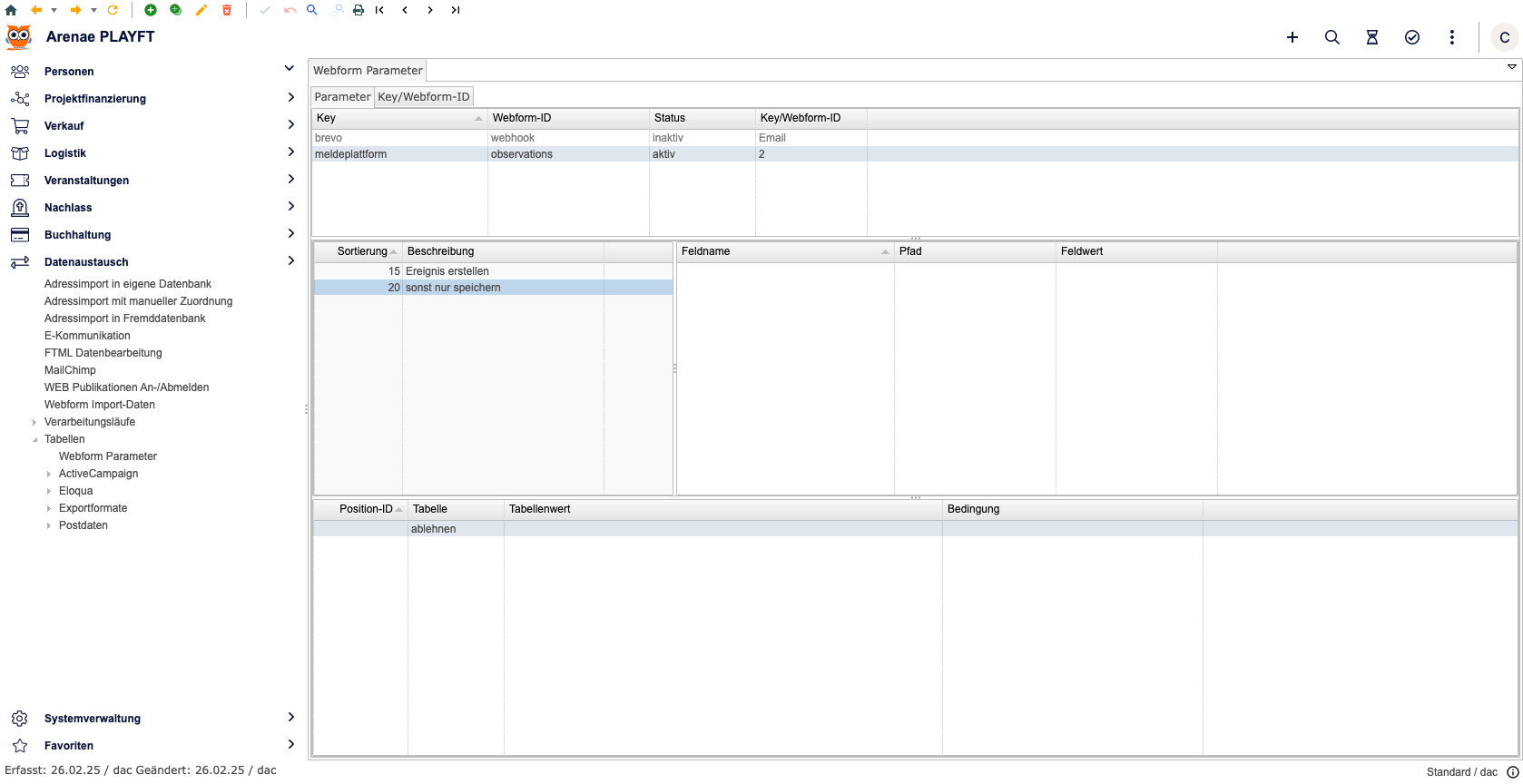Screen dimensions: 1523x784
Task: Switch to the Key/Webform-ID tab
Action: tap(424, 97)
